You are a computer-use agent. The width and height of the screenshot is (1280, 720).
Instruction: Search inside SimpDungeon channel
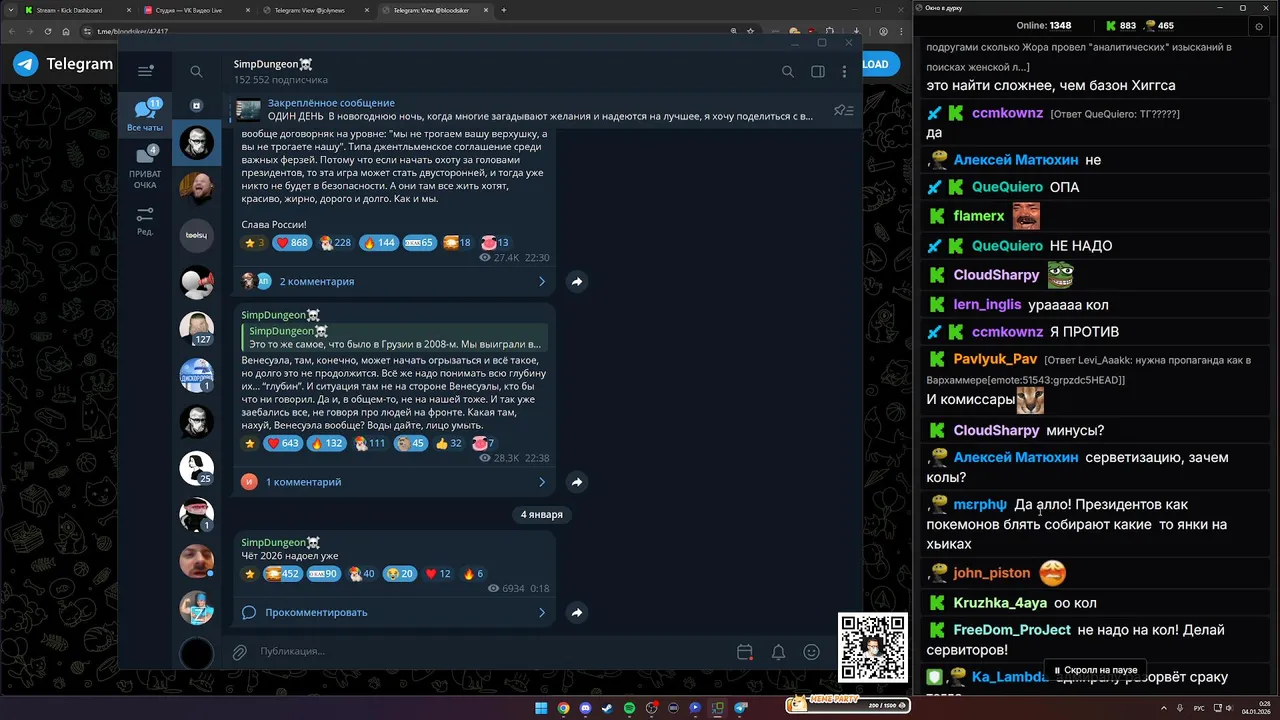tap(788, 71)
